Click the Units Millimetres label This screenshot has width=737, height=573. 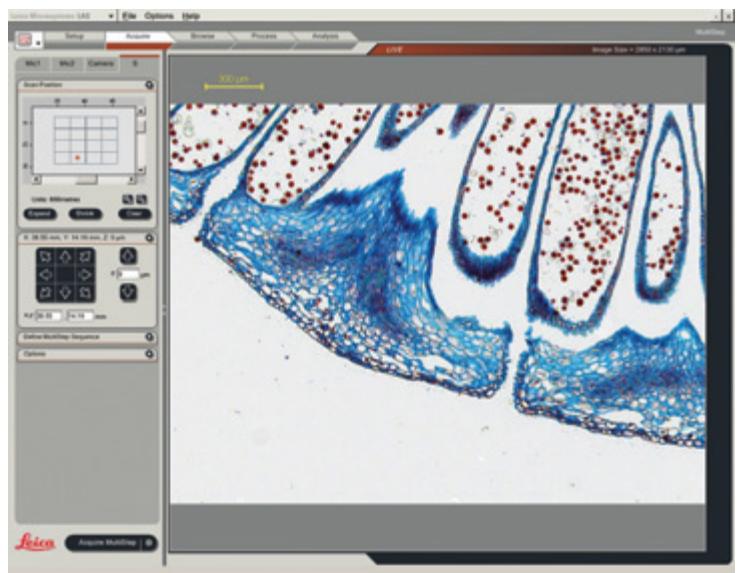[x=55, y=200]
